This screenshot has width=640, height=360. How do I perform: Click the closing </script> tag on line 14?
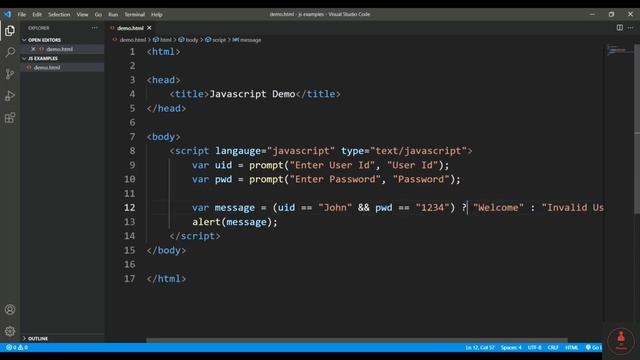click(195, 236)
